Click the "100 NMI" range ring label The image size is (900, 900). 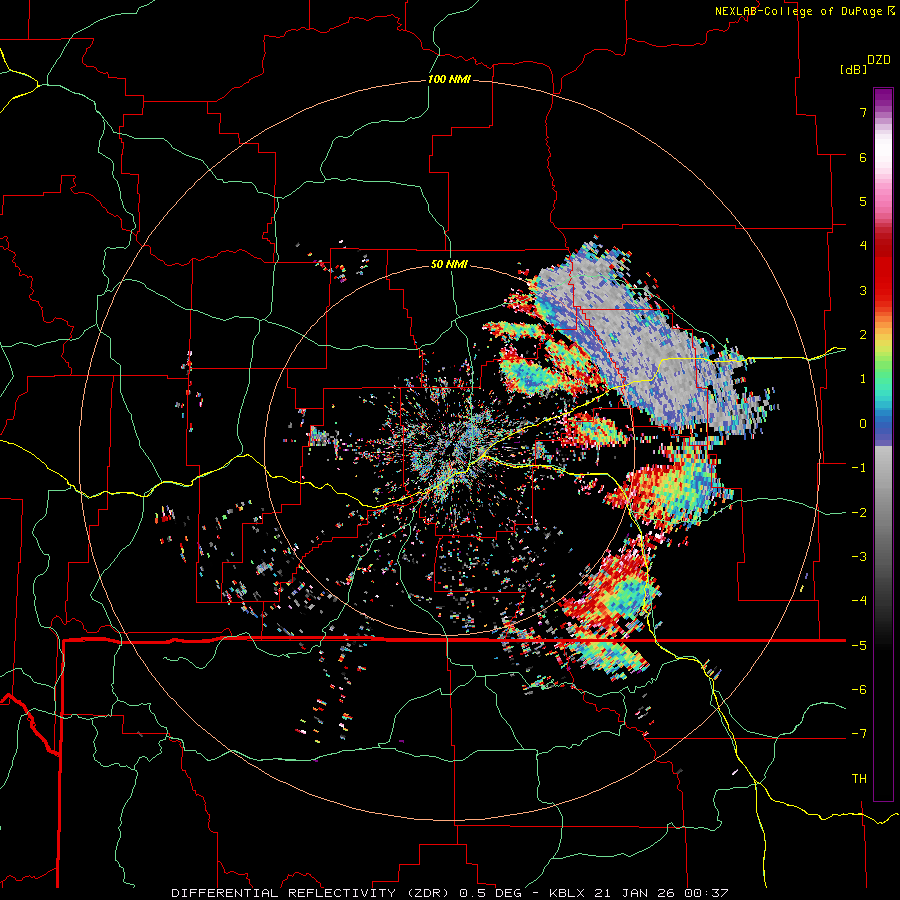tap(449, 79)
